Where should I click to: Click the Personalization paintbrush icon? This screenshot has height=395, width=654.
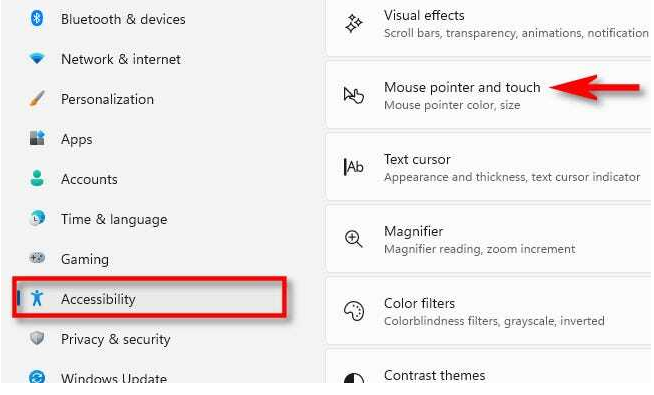pyautogui.click(x=37, y=99)
